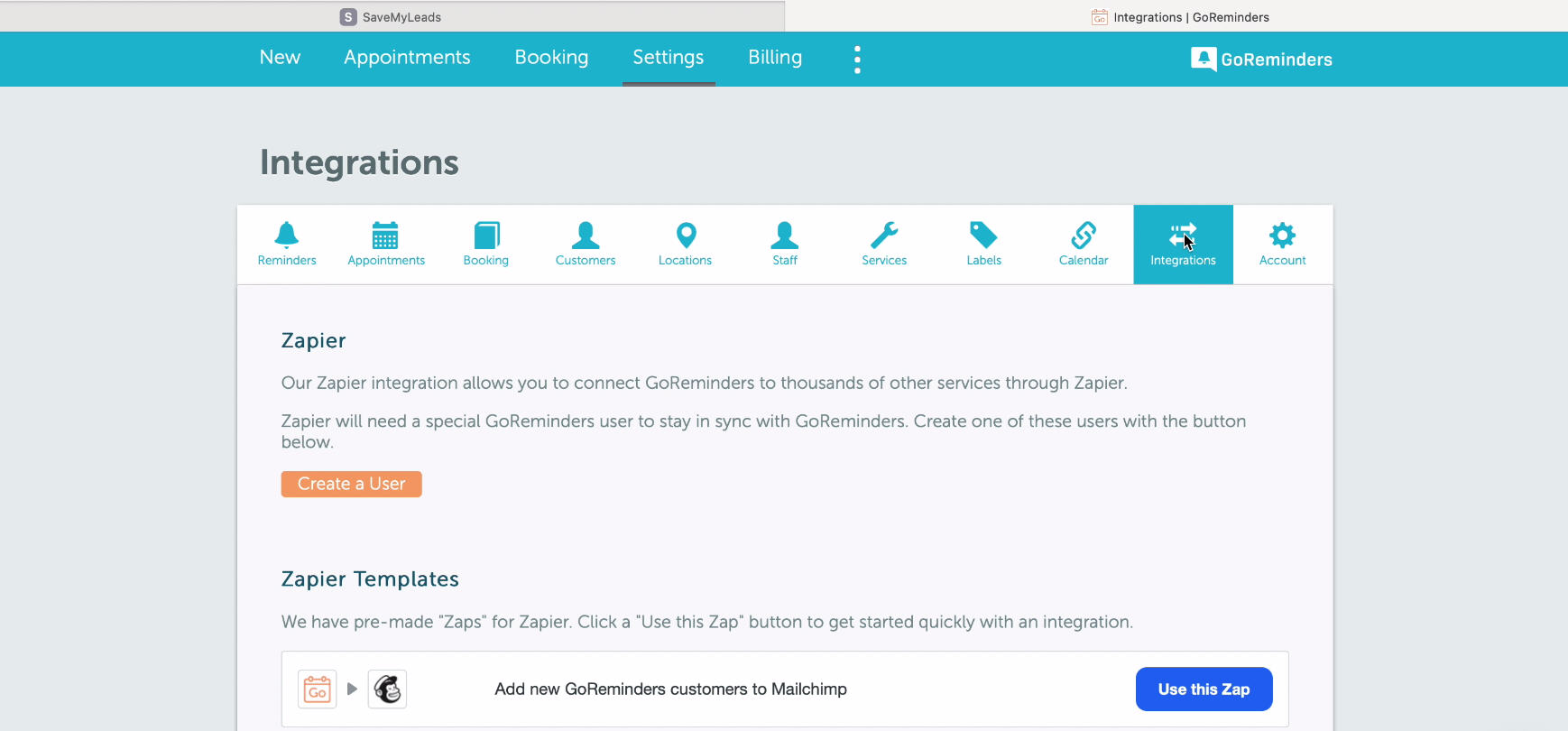Click 'Add new GoReminders customers to Mailchimp' text

671,689
